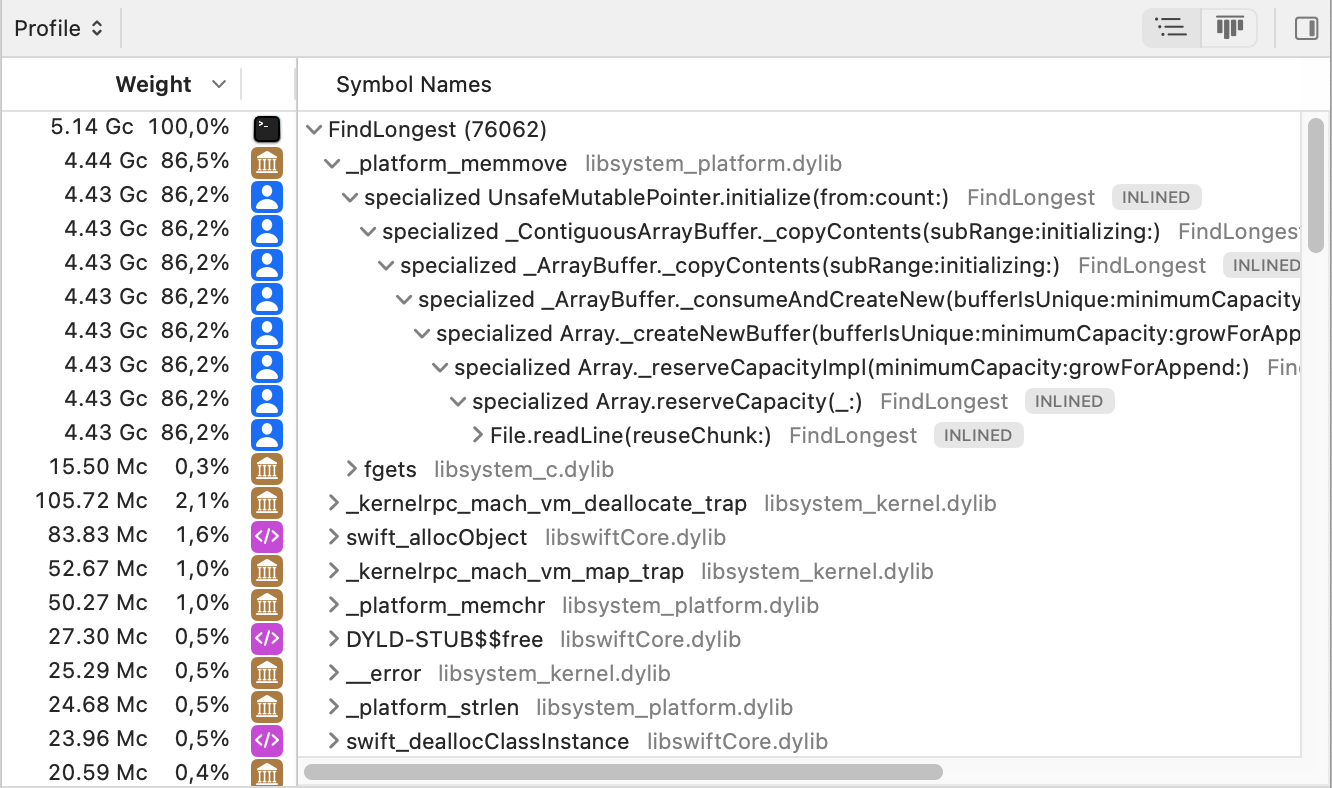Screen dimensions: 1332x788
Task: Click the purple icon for swift_deallocClassInstance
Action: [266, 741]
